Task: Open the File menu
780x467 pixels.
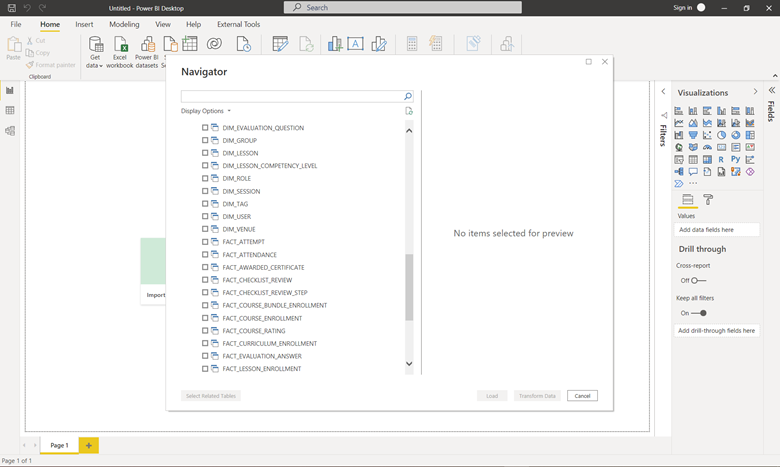Action: tap(16, 24)
